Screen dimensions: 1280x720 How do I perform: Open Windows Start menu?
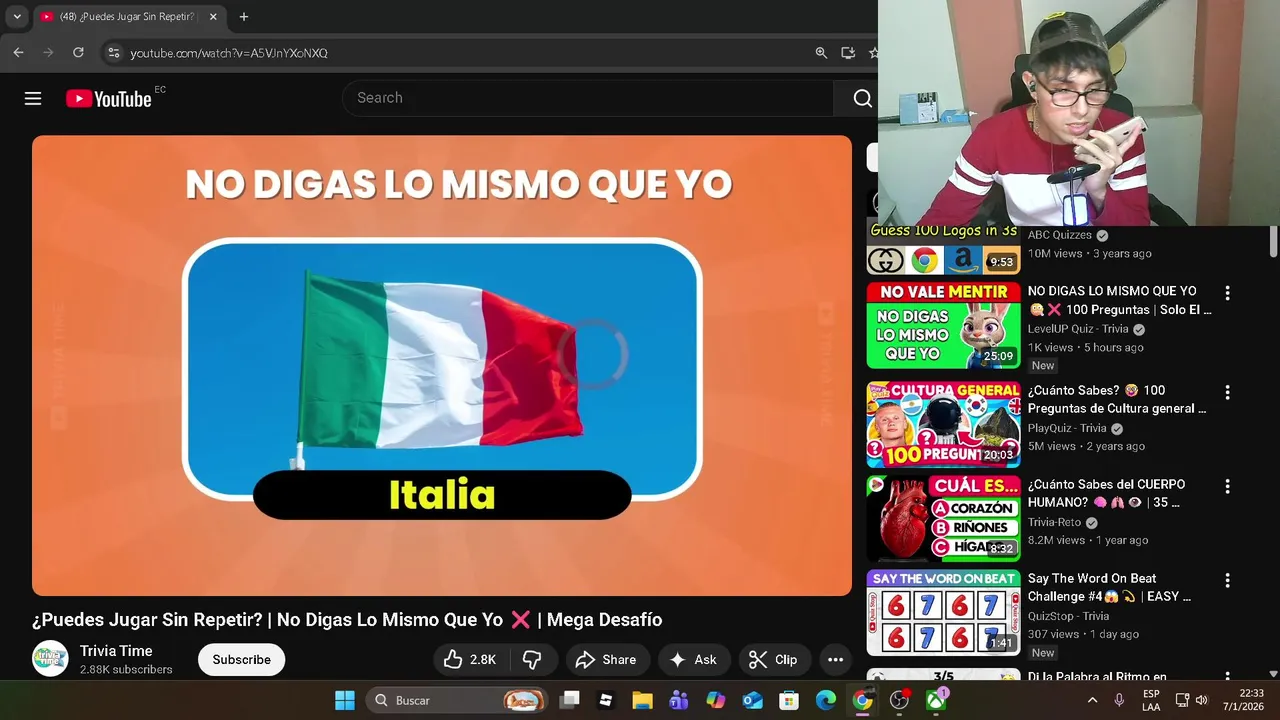[x=345, y=700]
